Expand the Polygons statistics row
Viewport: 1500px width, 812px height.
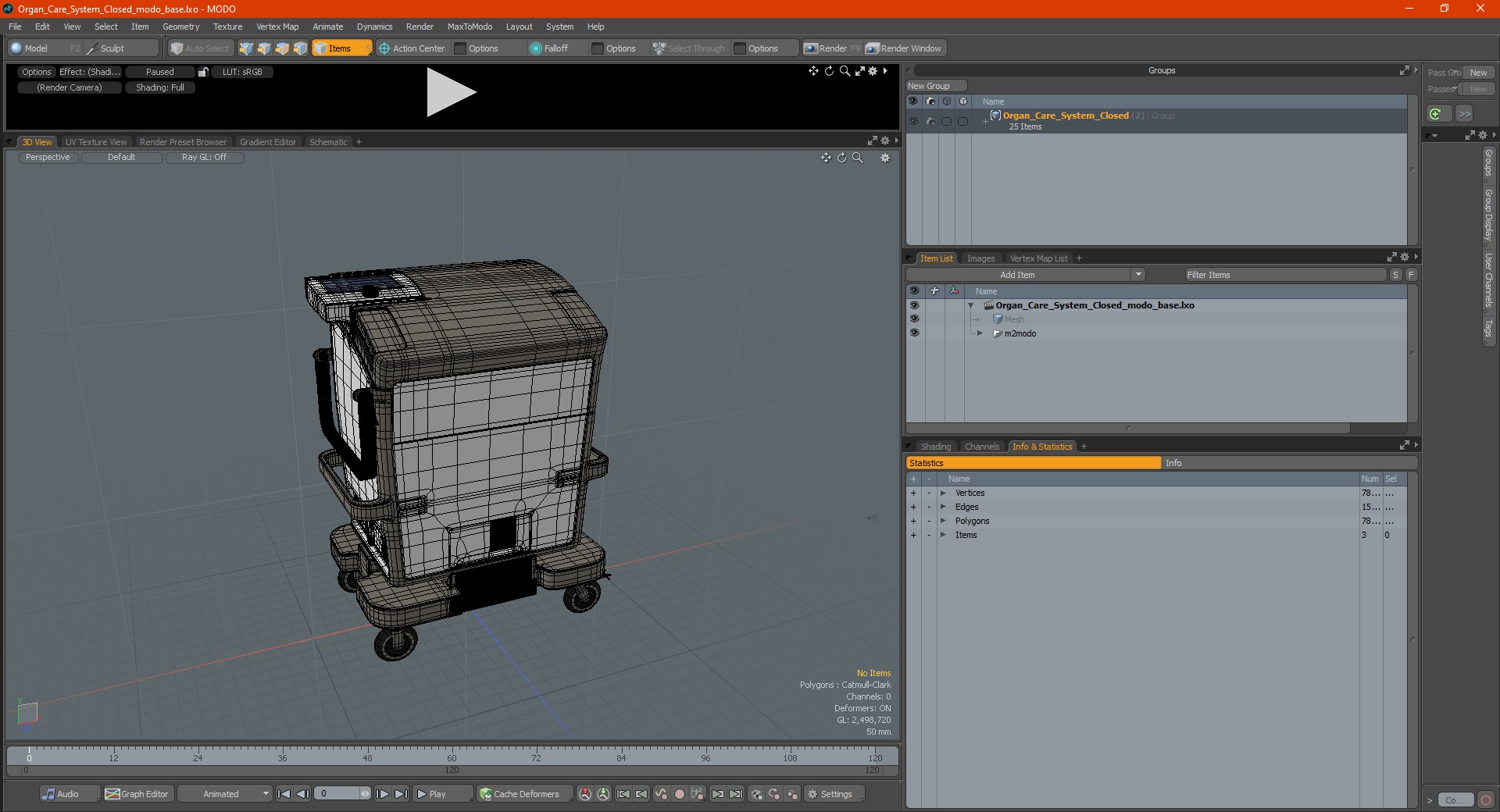(943, 521)
